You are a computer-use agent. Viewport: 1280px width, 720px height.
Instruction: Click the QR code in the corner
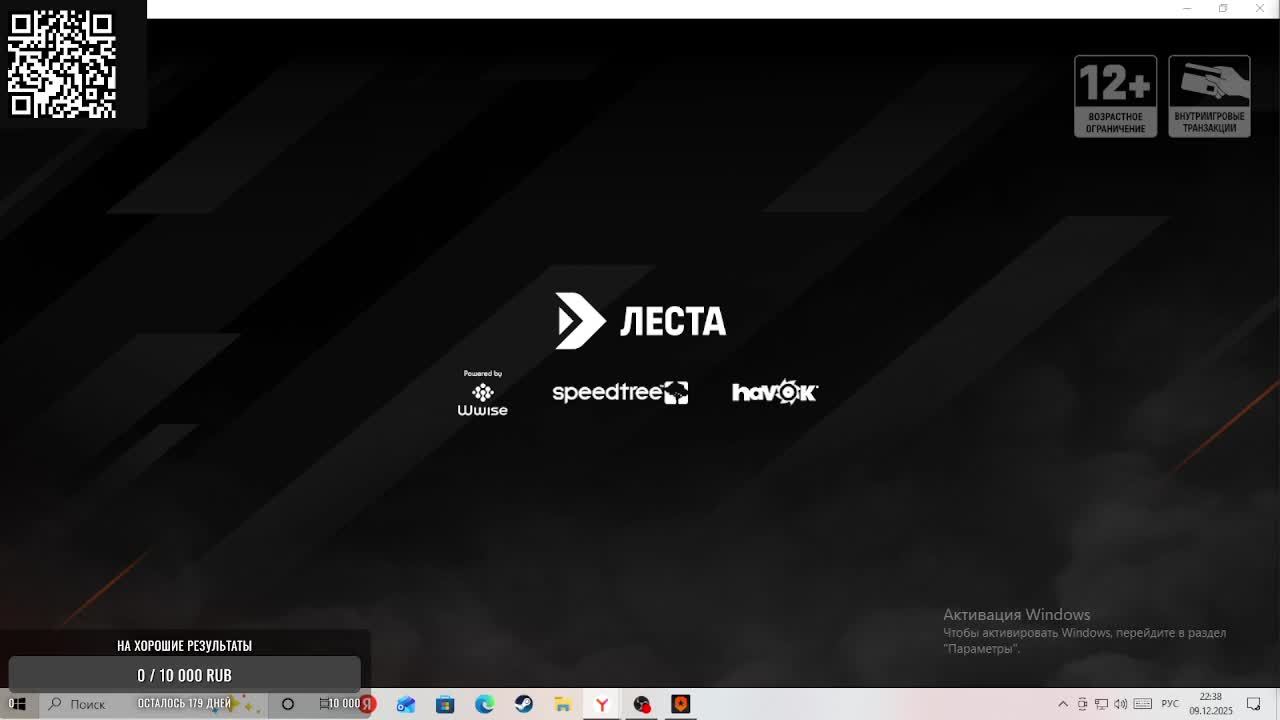click(62, 64)
